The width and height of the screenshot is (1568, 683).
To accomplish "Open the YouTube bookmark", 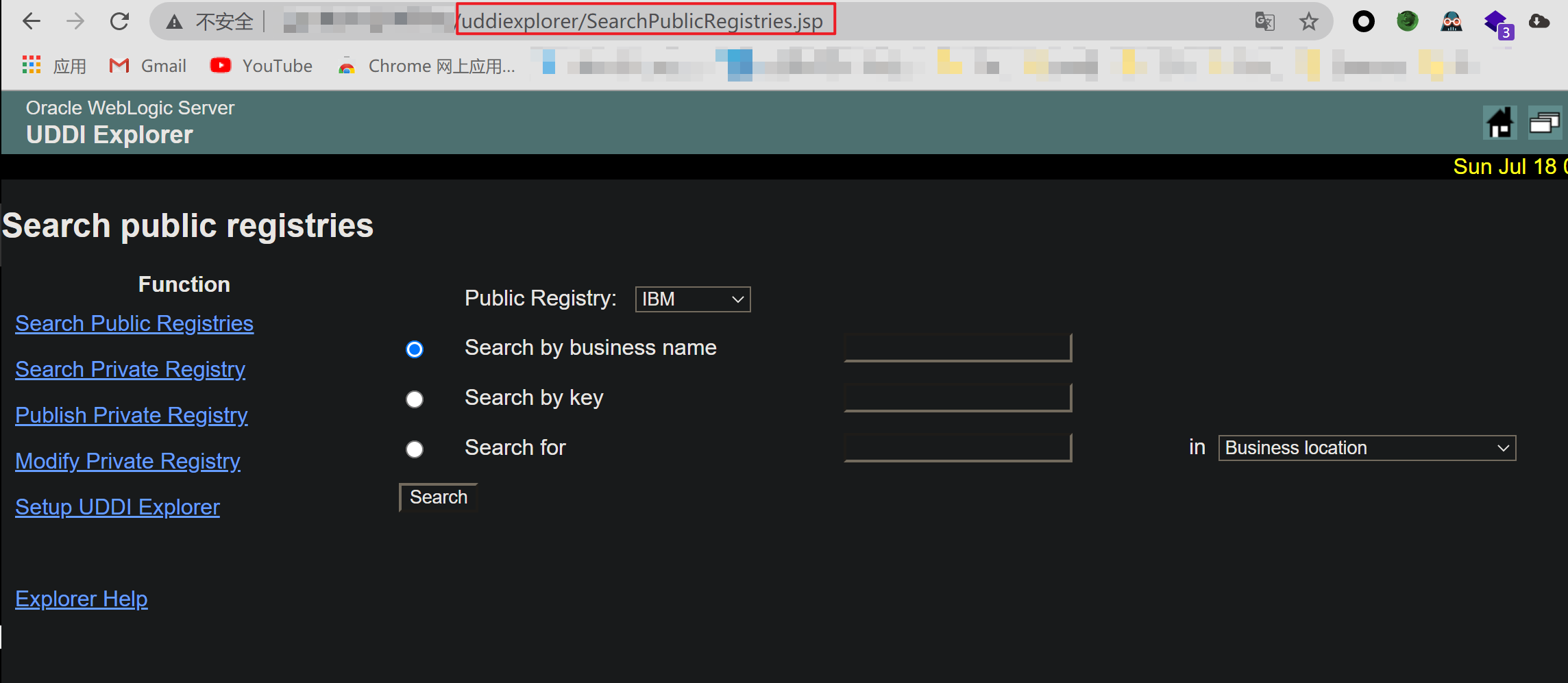I will (261, 66).
